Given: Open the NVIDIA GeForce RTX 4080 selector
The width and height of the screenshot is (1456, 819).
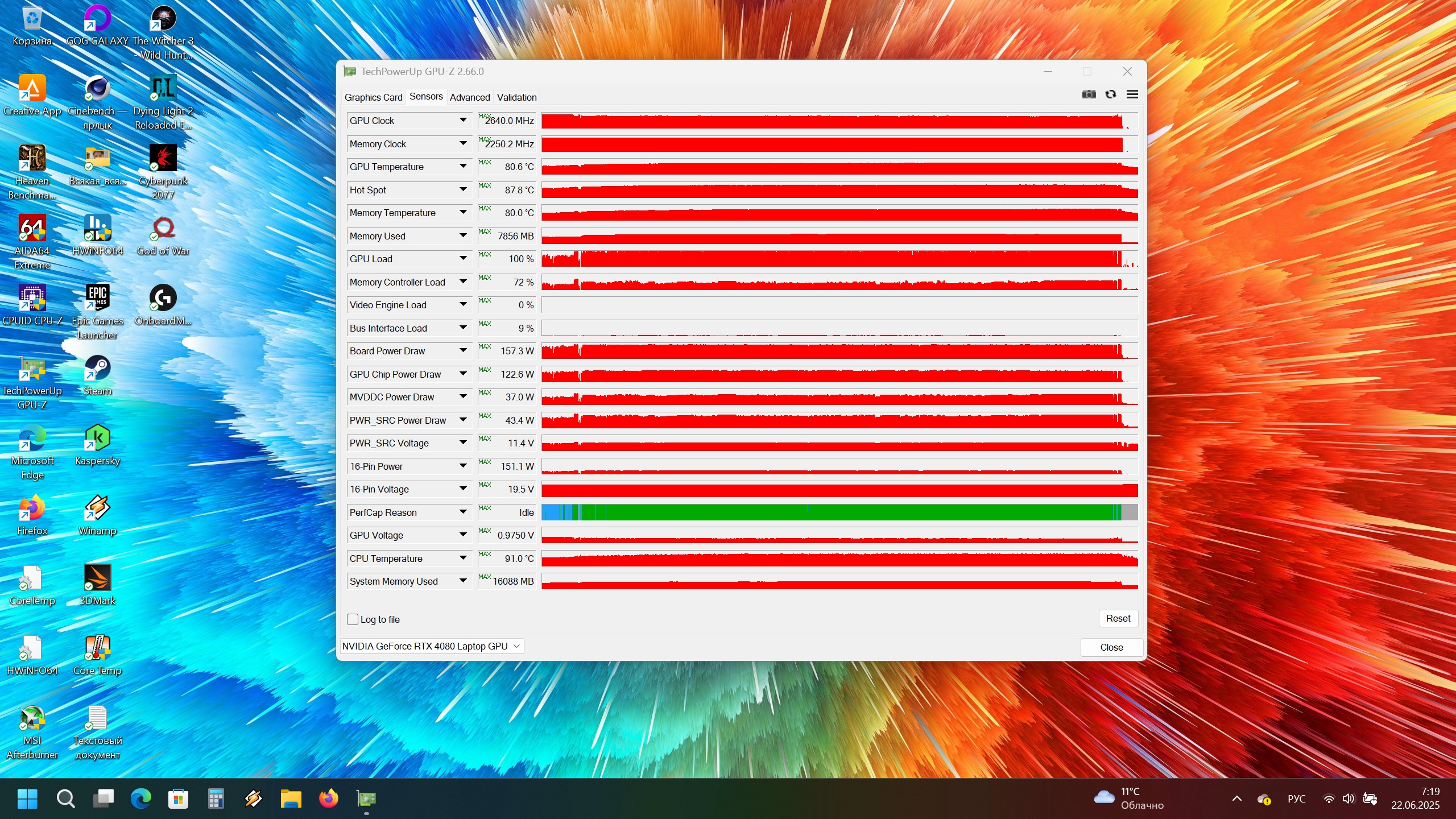Looking at the screenshot, I should pos(431,646).
